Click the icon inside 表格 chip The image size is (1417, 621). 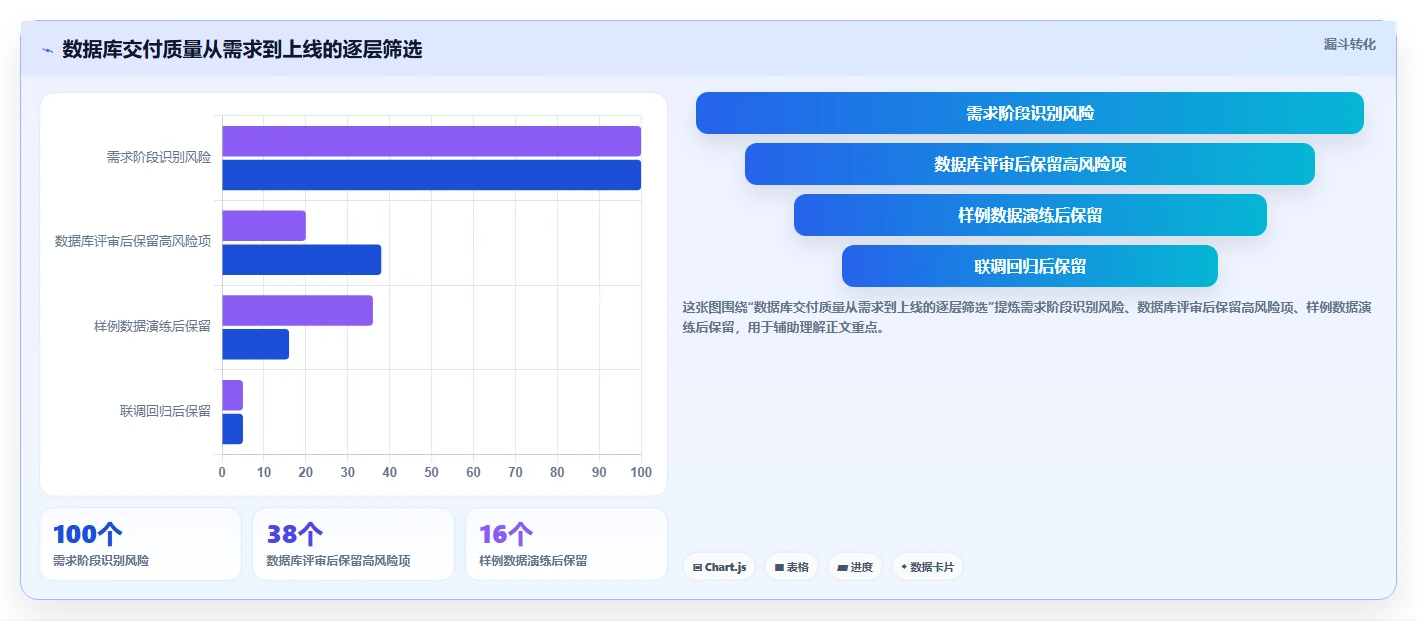point(778,567)
